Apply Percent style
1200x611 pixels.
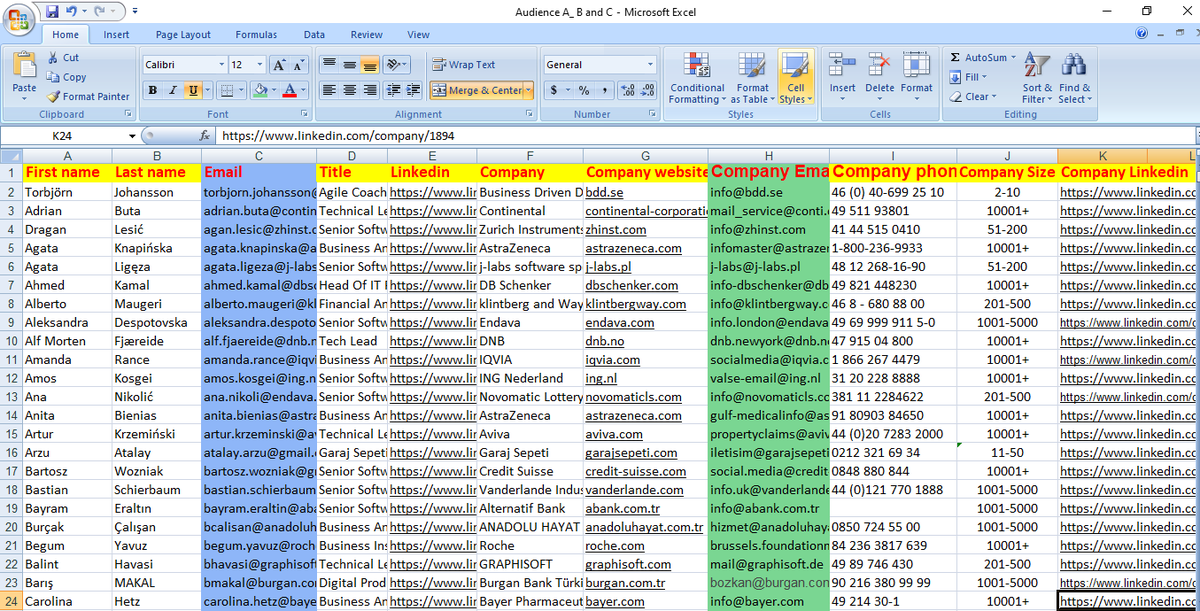coord(583,90)
